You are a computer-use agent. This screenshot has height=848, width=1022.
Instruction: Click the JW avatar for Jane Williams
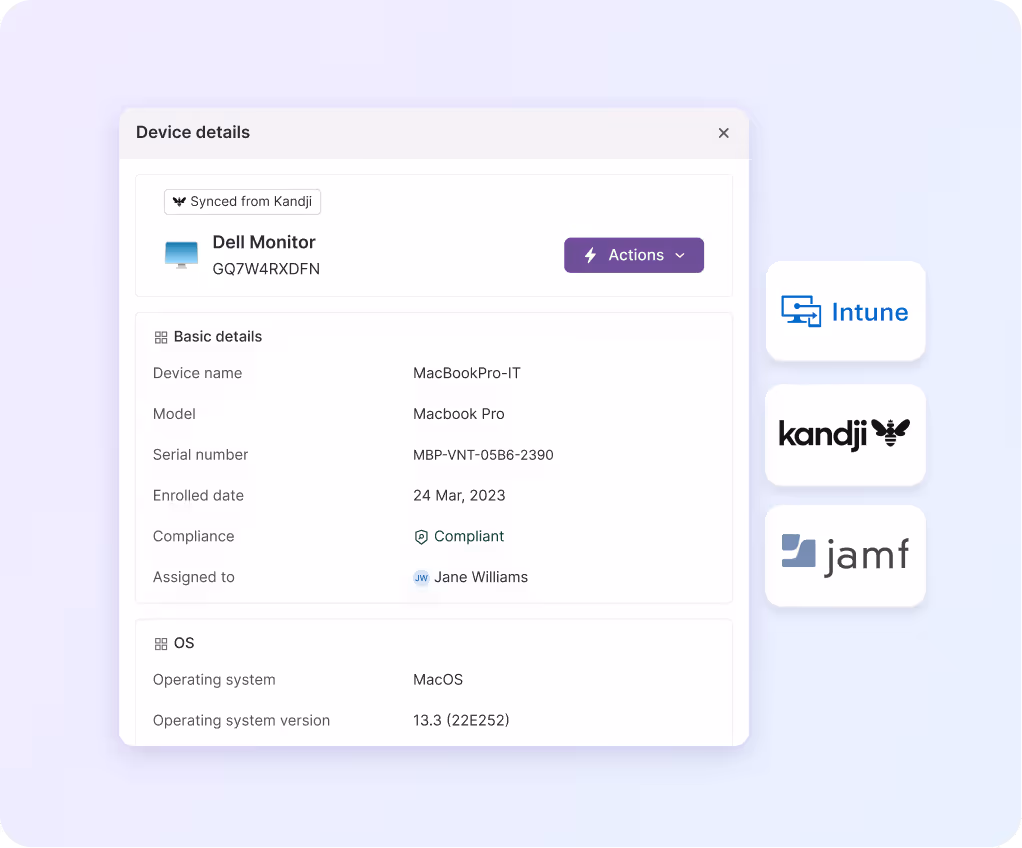point(422,578)
